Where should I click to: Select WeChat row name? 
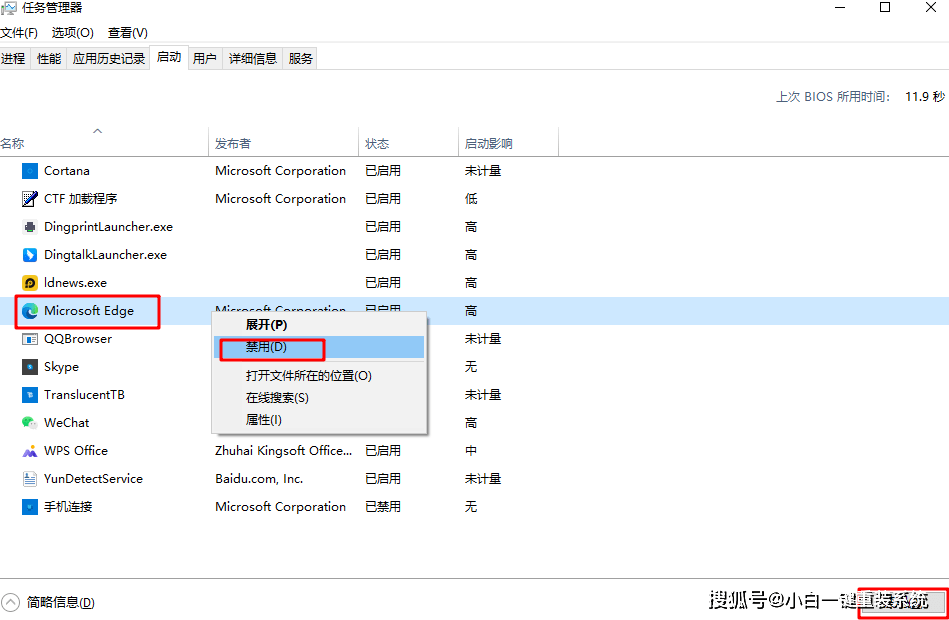tap(67, 423)
